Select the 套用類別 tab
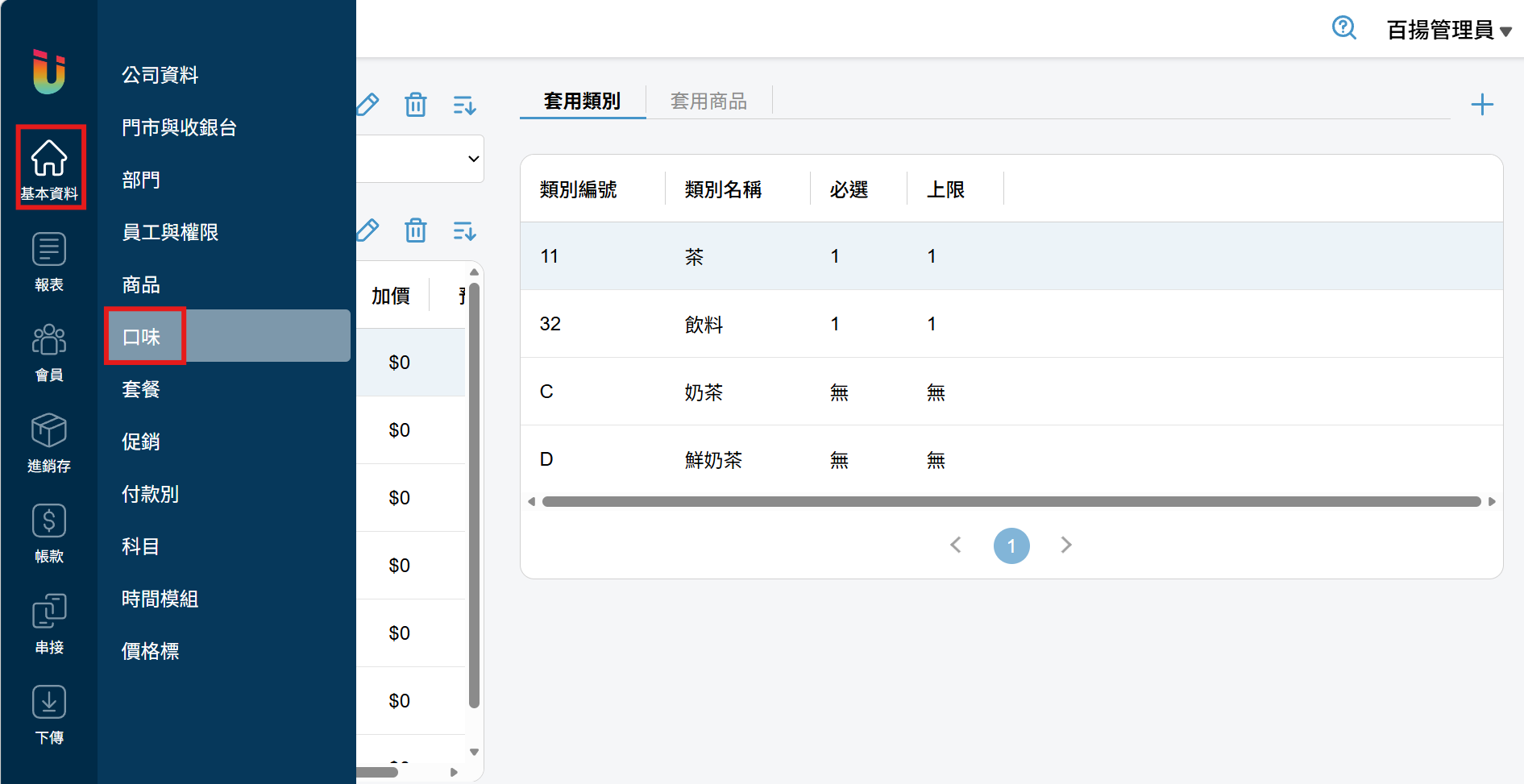 [582, 102]
